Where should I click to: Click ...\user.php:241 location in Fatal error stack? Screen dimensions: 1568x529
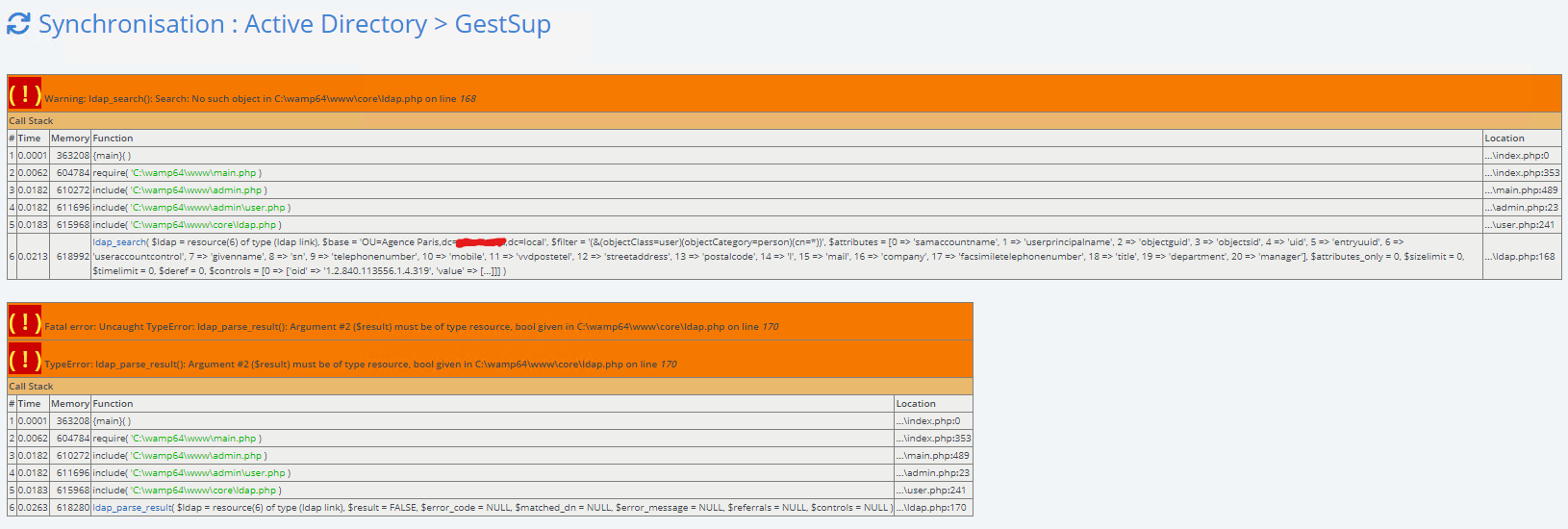coord(933,491)
